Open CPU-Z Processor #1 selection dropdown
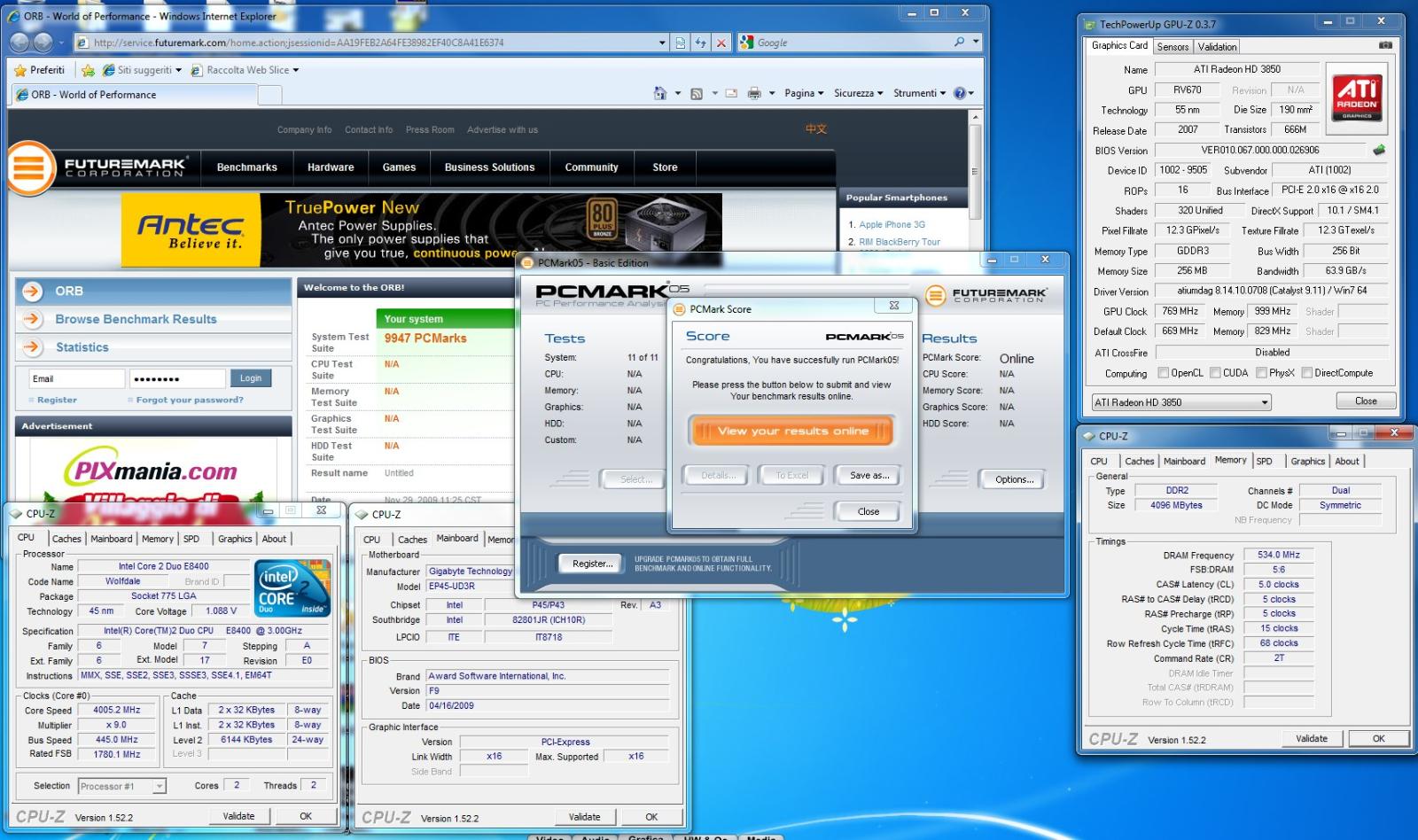1418x840 pixels. [159, 786]
